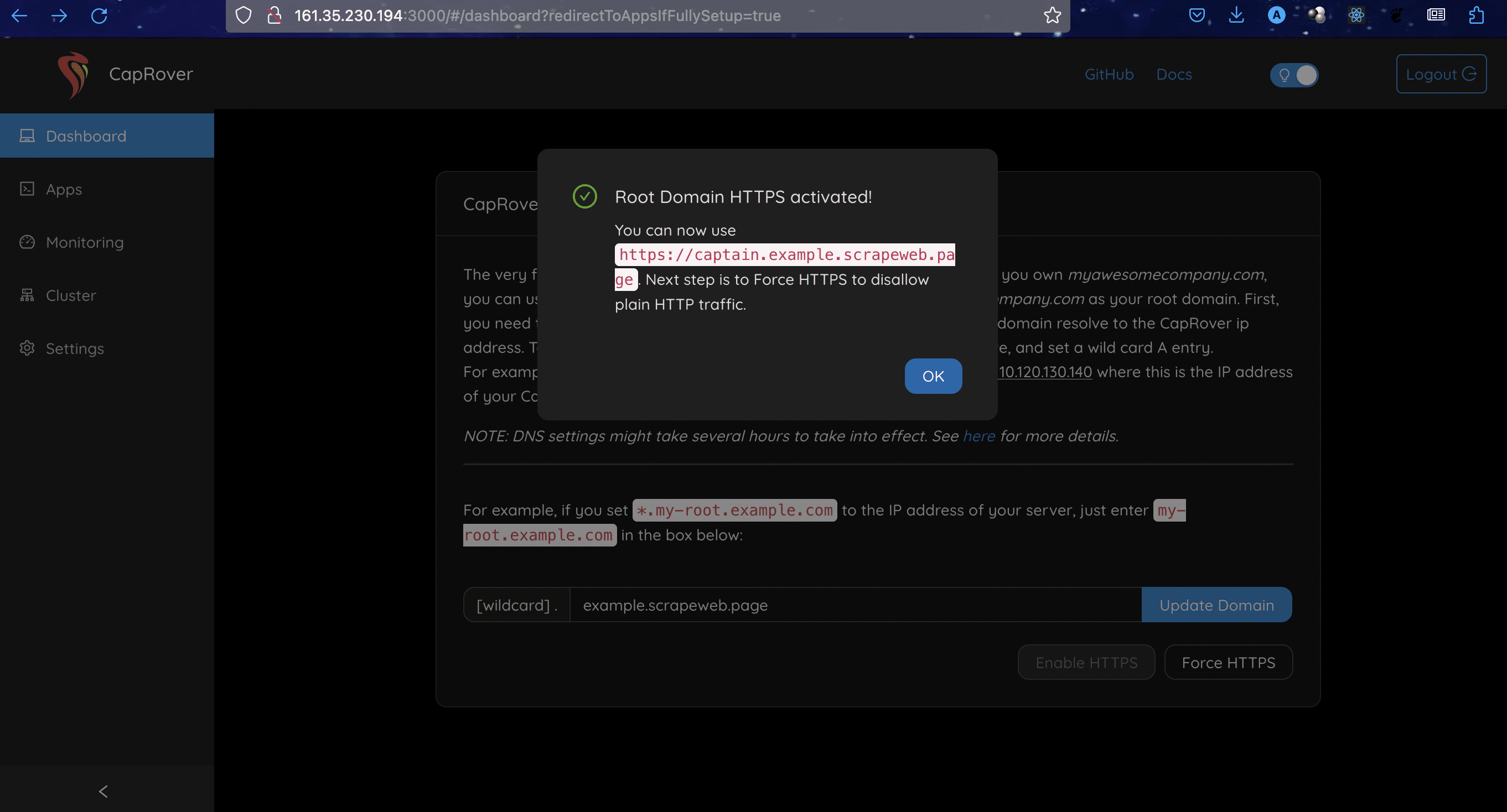Screen dimensions: 1507x812
Task: Open the GitHub link in the header
Action: point(1109,74)
